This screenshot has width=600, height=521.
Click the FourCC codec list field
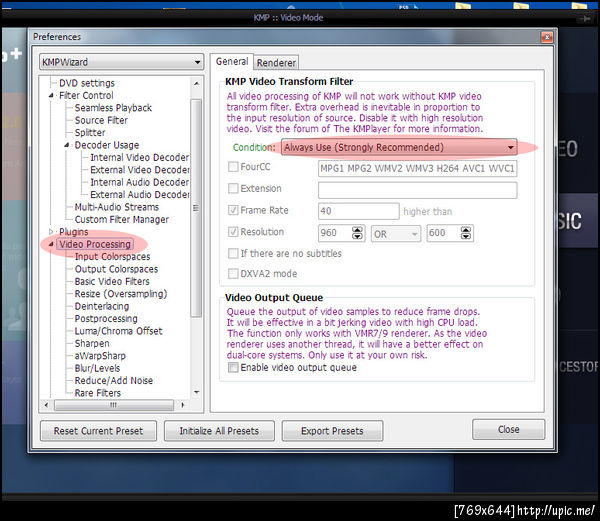(x=417, y=168)
